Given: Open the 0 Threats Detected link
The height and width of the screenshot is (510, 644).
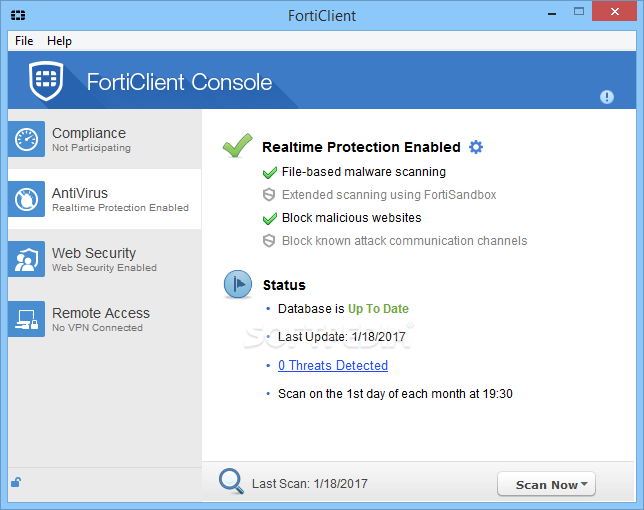Looking at the screenshot, I should [x=333, y=365].
